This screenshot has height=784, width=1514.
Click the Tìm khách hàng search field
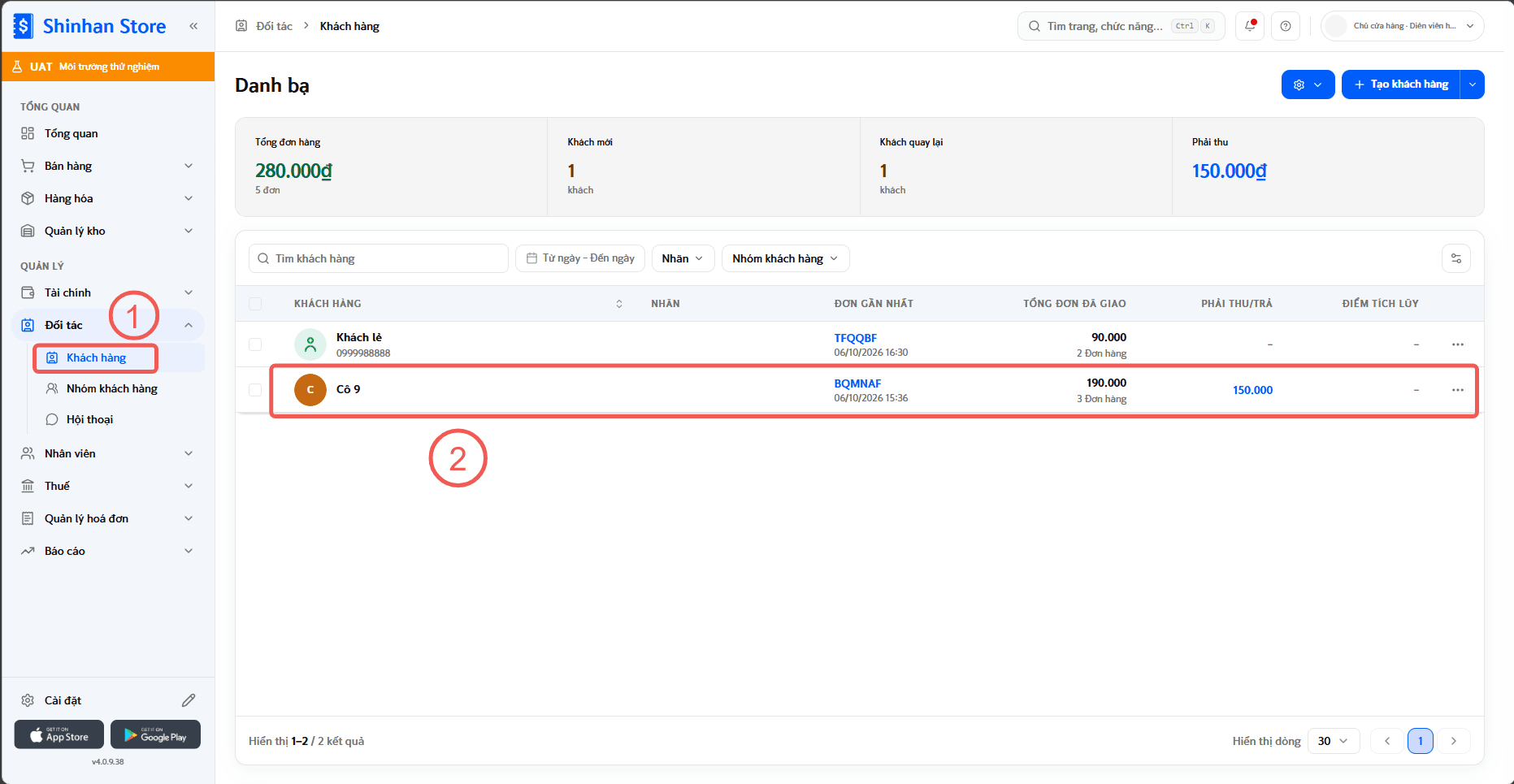tap(379, 258)
